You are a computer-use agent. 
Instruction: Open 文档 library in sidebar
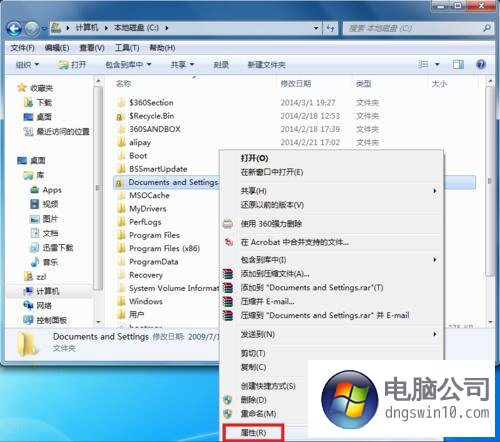tap(44, 233)
